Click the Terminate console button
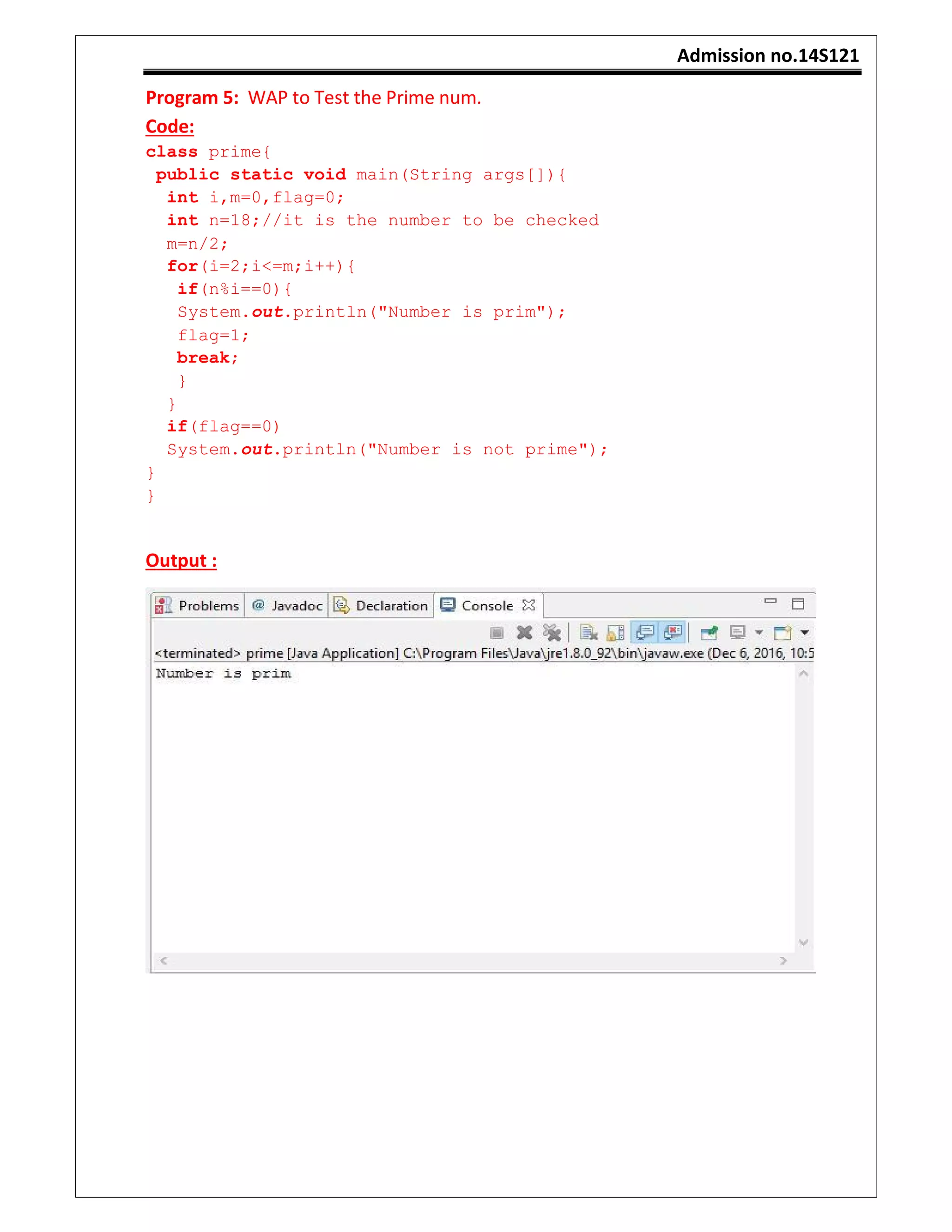952x1232 pixels. point(496,633)
